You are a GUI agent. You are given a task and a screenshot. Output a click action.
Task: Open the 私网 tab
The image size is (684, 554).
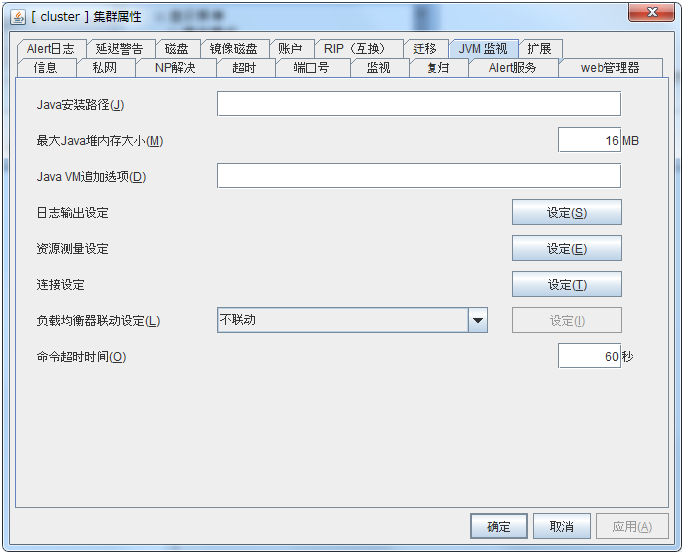pyautogui.click(x=105, y=68)
